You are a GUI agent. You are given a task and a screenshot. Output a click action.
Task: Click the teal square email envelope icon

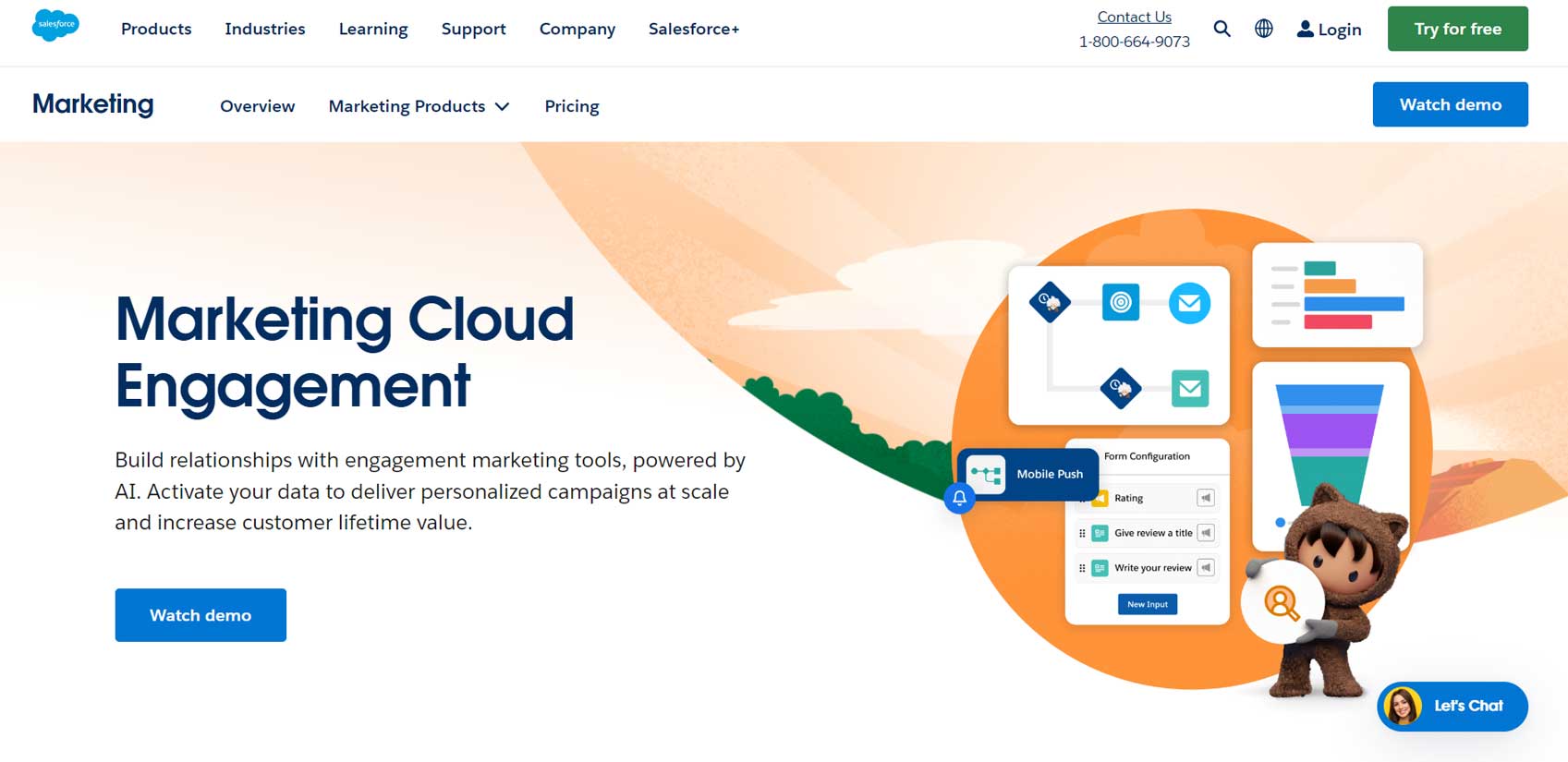[x=1190, y=388]
